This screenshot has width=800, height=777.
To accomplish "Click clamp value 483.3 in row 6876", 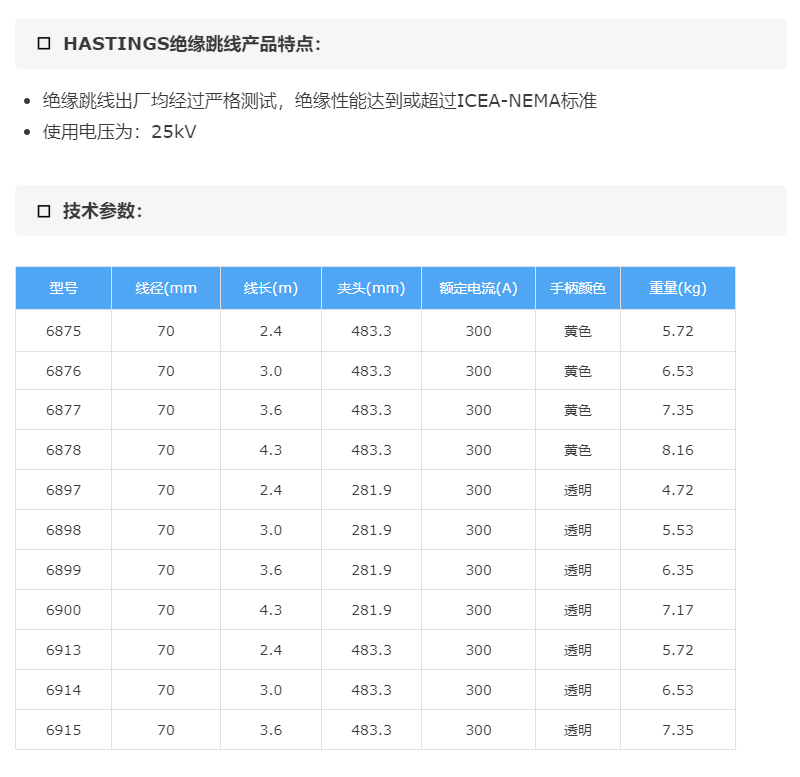I will pos(371,371).
